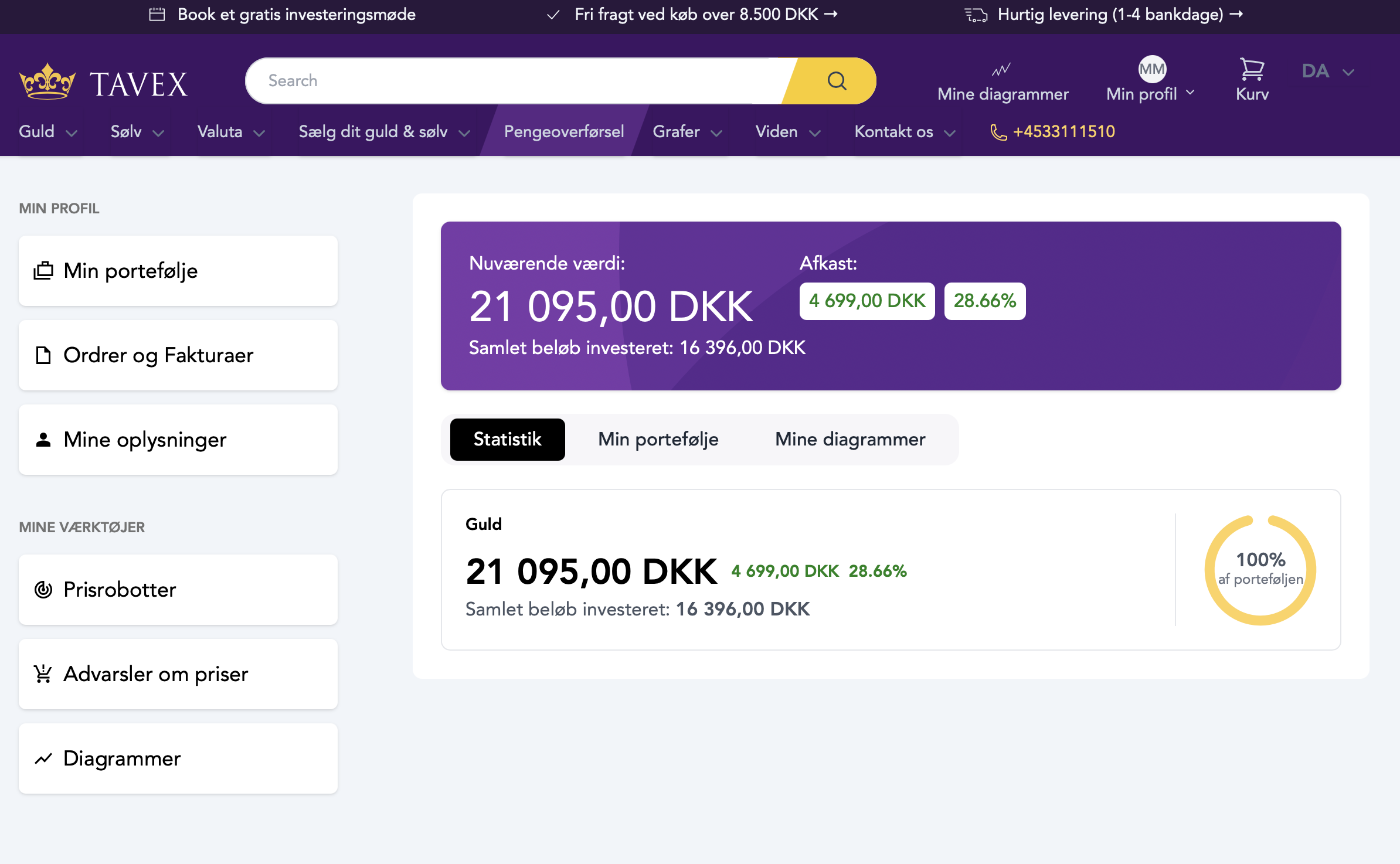Switch to the Min portefølje tab
The image size is (1400, 864).
[x=658, y=439]
